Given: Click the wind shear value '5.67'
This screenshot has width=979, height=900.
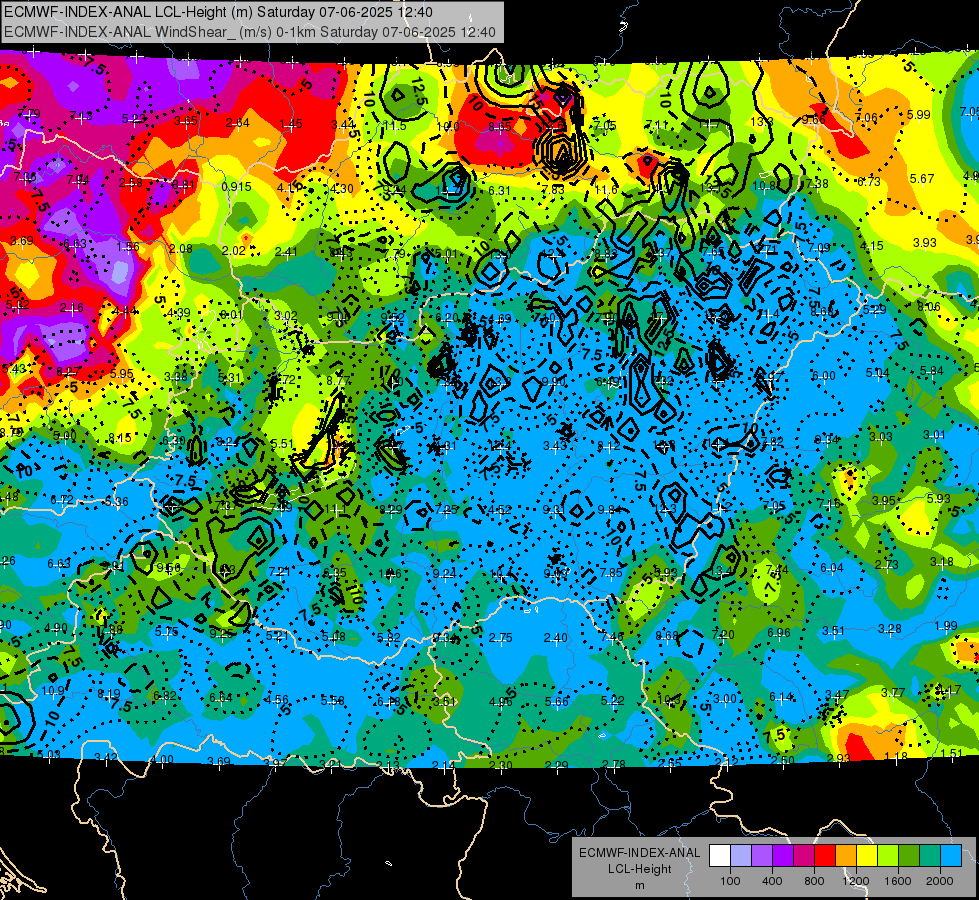Looking at the screenshot, I should tap(922, 179).
